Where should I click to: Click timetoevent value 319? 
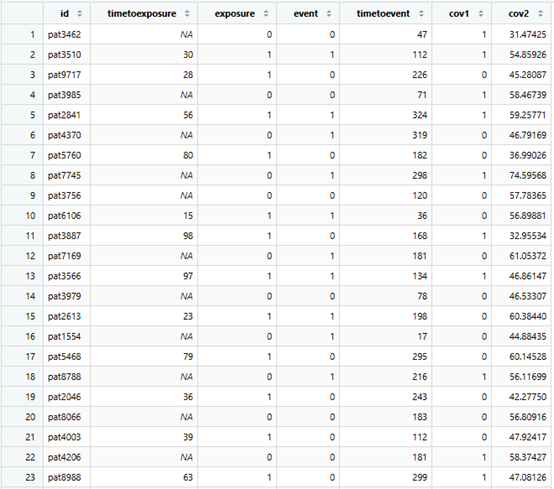[x=419, y=135]
